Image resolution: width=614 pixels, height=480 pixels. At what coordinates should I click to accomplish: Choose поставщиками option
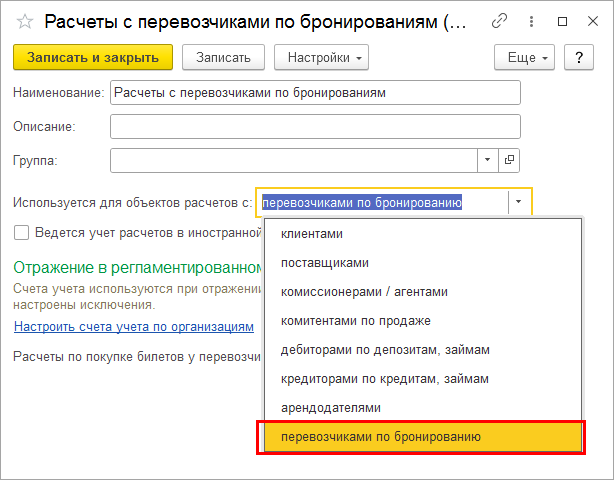[x=325, y=263]
